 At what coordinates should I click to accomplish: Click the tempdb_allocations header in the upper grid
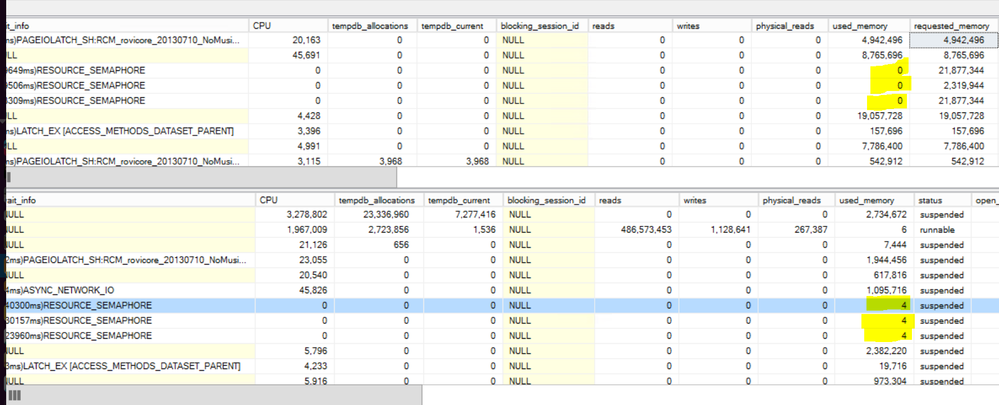(372, 25)
